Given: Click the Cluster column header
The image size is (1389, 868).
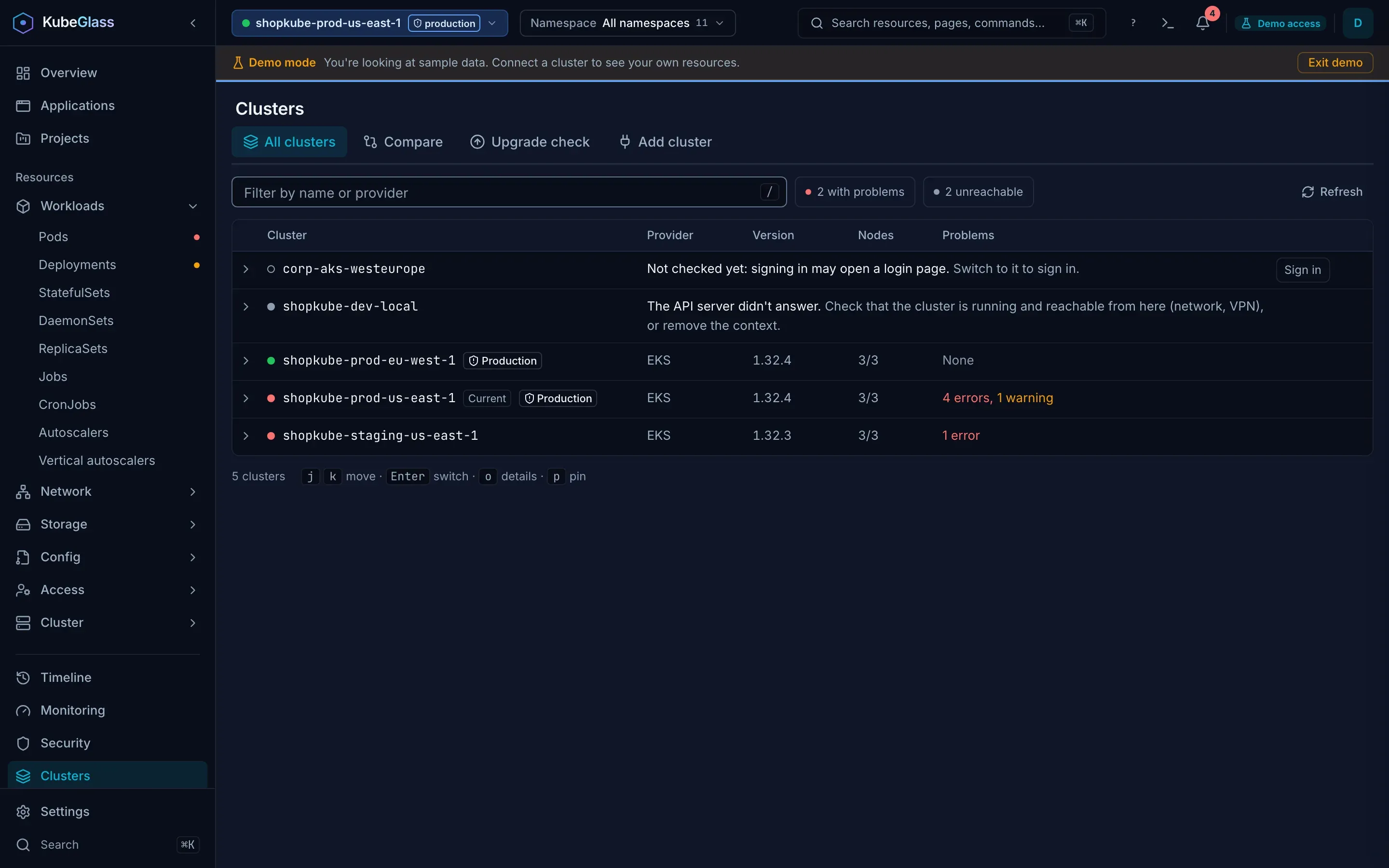Looking at the screenshot, I should click(x=286, y=235).
